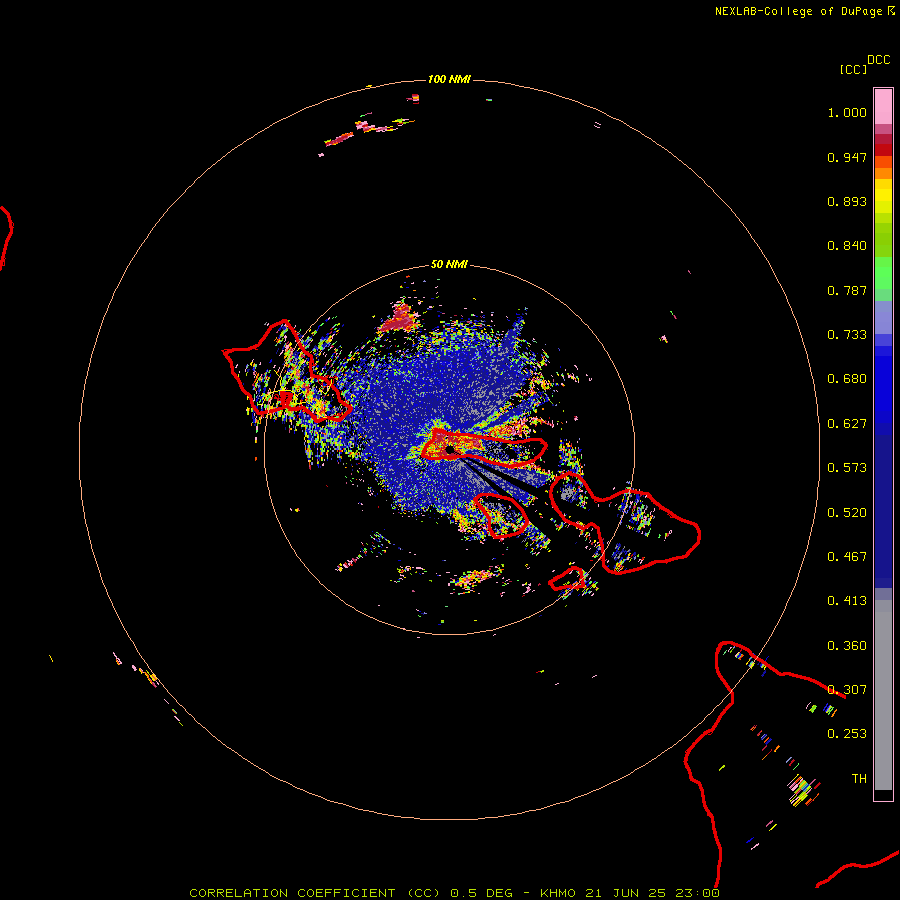Click the pink segment of the color bar
The image size is (900, 900).
click(883, 107)
